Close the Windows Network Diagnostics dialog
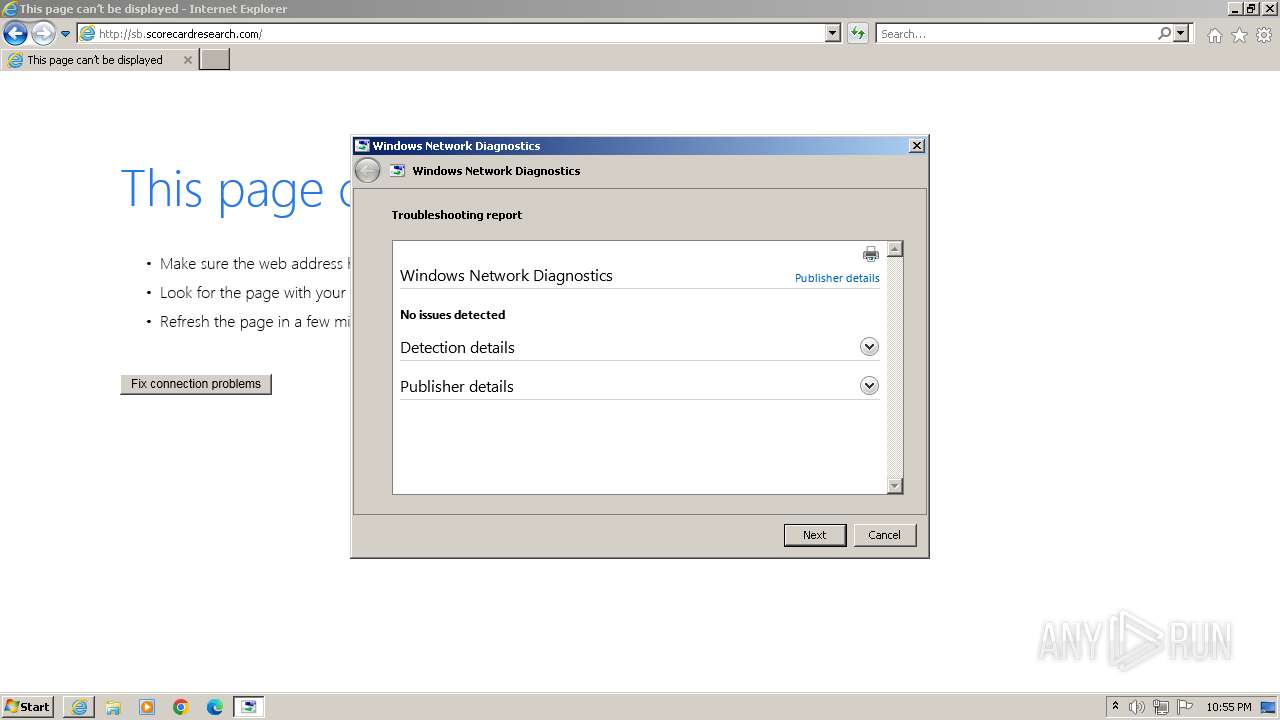 tap(916, 146)
